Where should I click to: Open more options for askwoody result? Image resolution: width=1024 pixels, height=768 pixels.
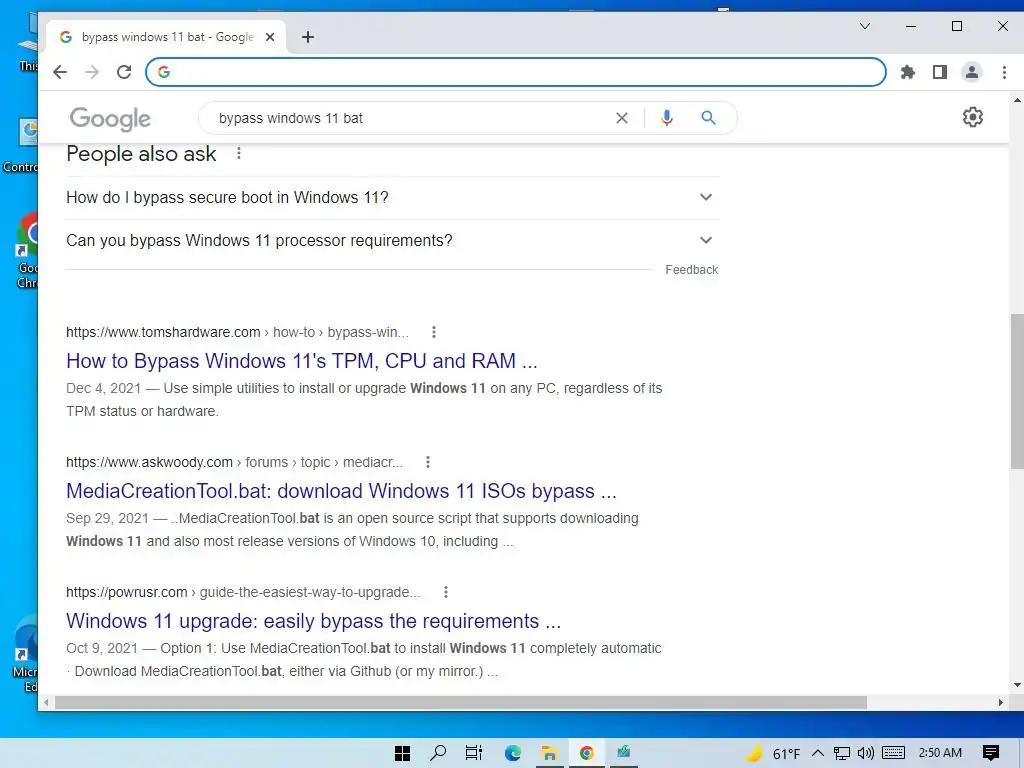428,462
